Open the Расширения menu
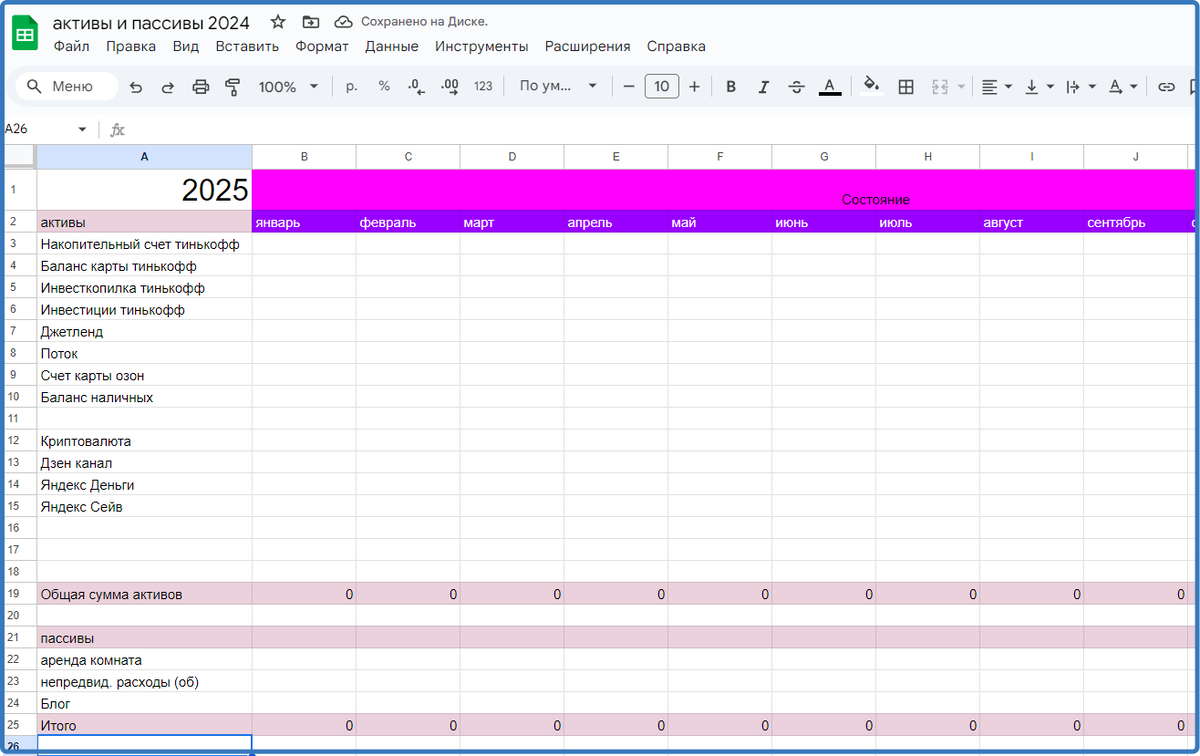Screen dimensions: 1200x756 click(x=588, y=46)
